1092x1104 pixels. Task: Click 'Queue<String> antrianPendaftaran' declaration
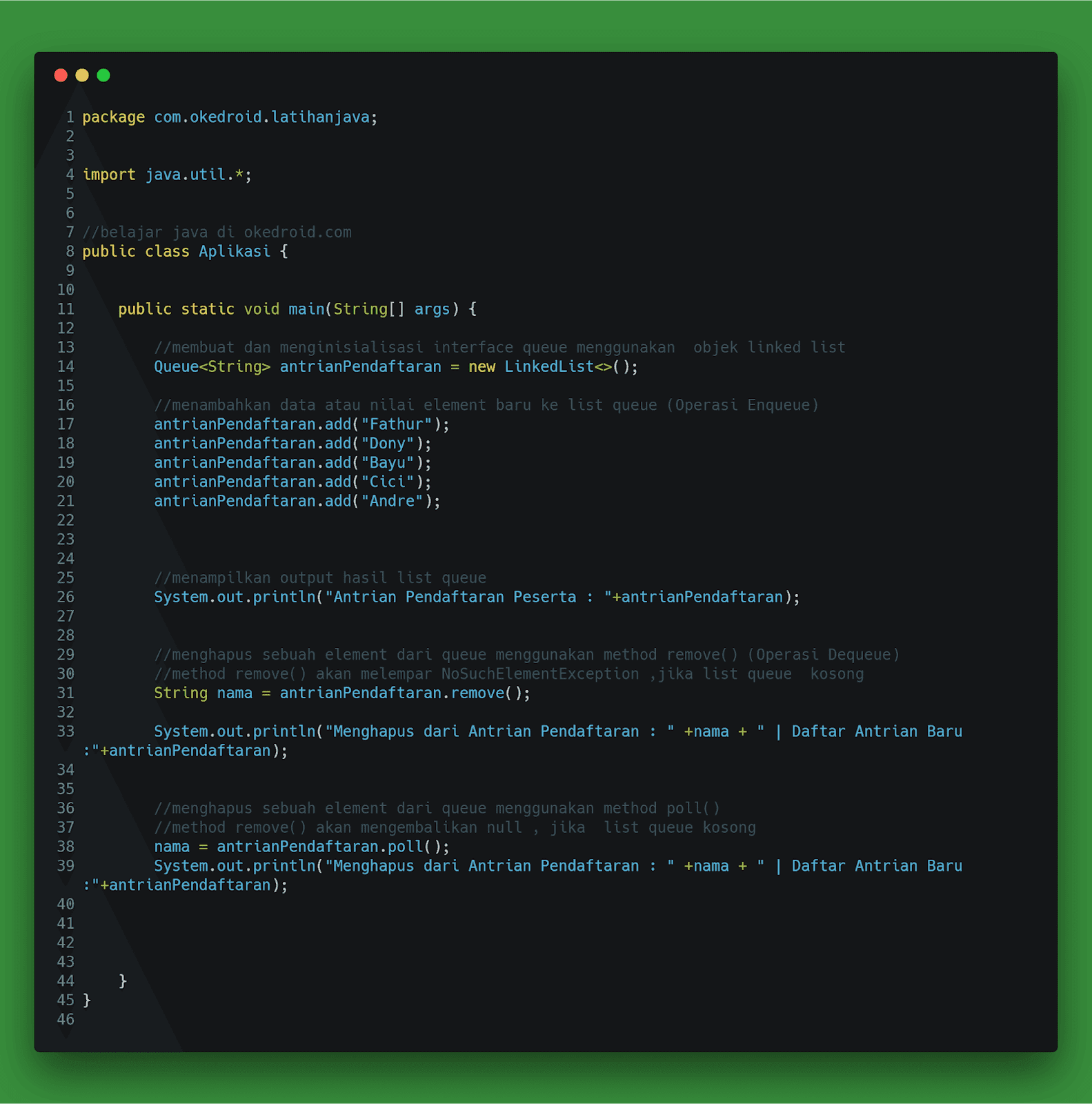click(297, 366)
